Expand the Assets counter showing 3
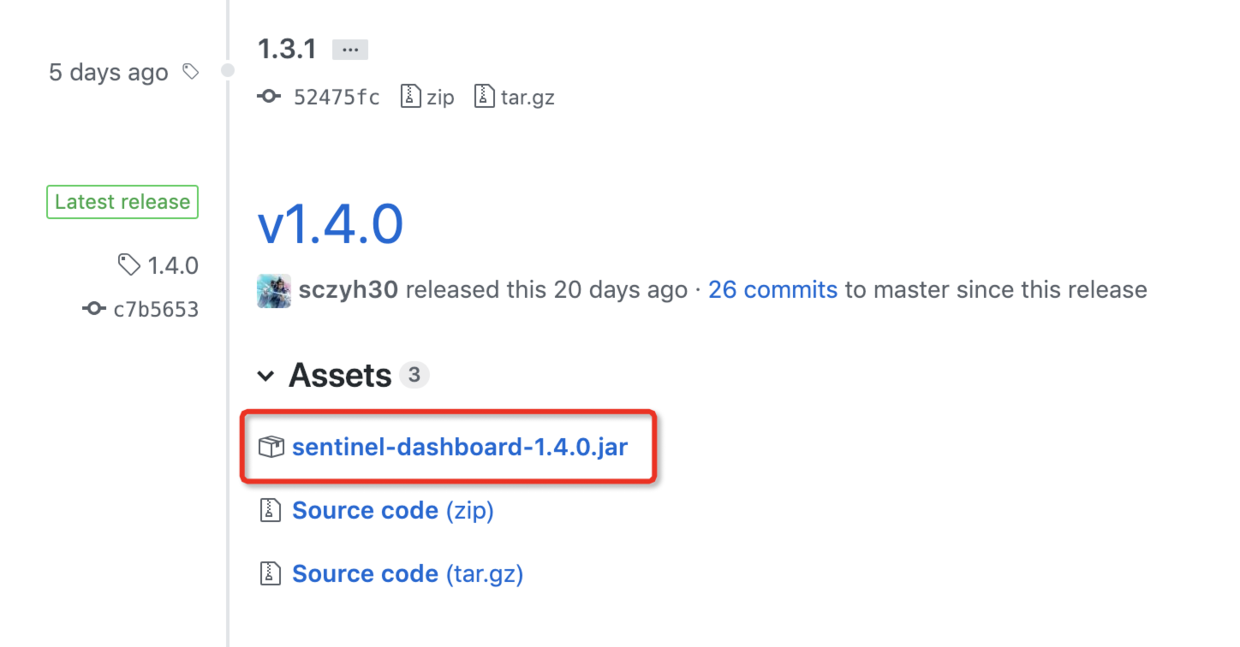 tap(417, 374)
